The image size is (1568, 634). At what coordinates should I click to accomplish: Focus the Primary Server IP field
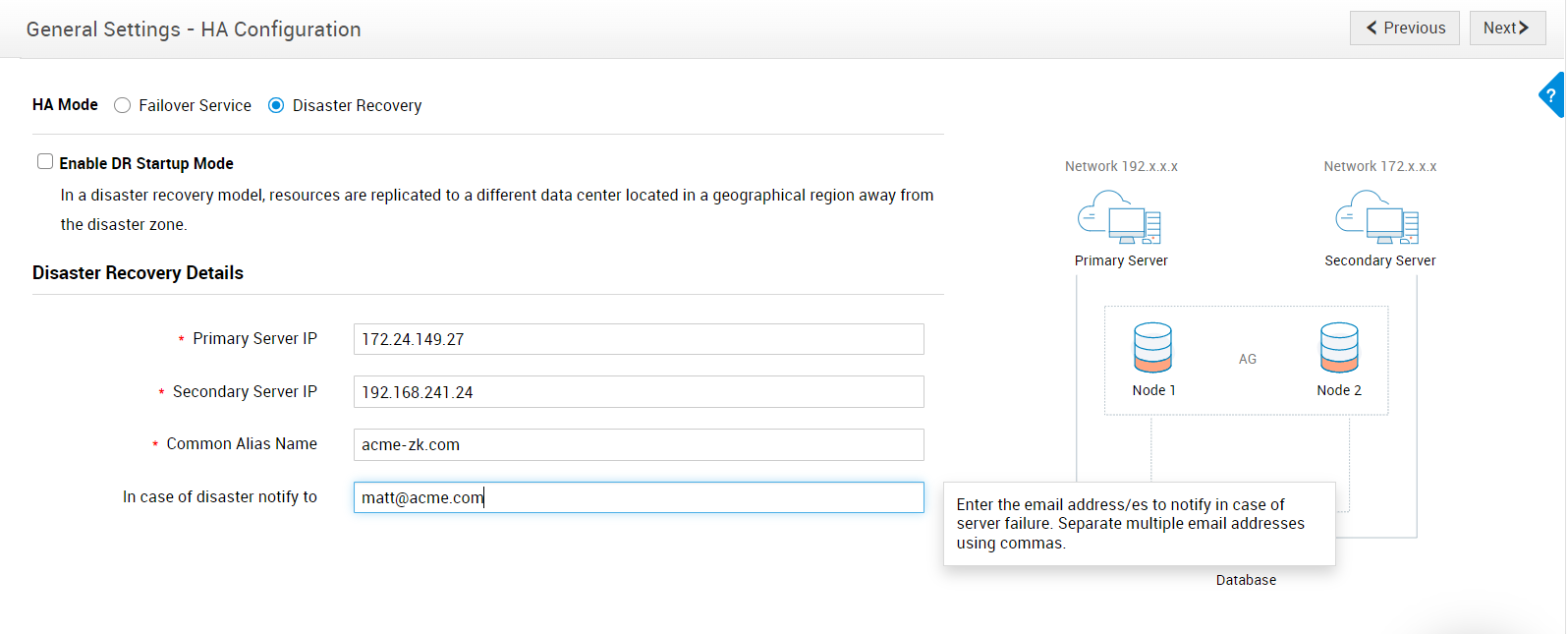pos(639,339)
